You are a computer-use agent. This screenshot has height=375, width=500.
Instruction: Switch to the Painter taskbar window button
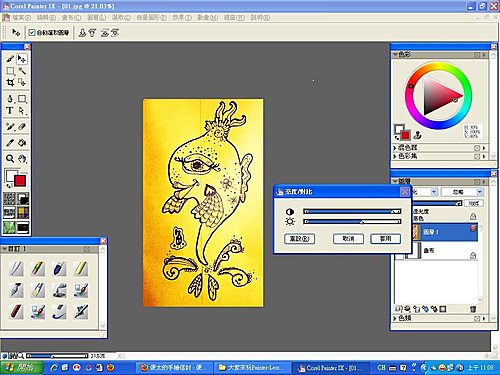331,368
